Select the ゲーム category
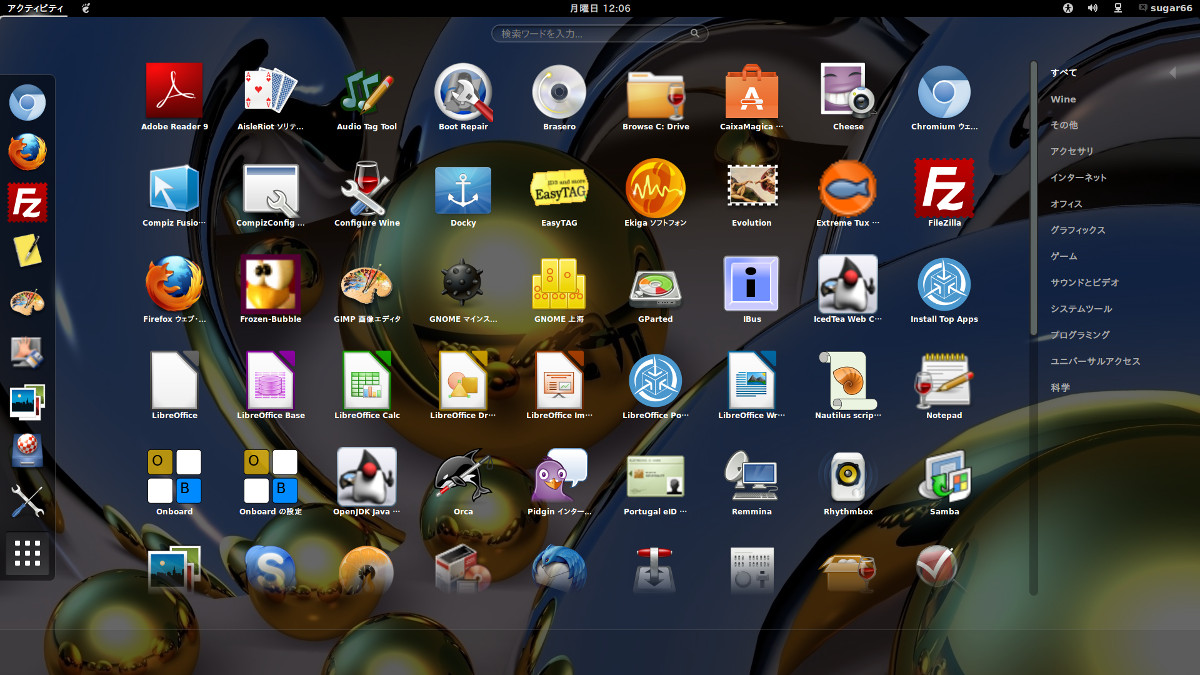 click(x=1064, y=256)
